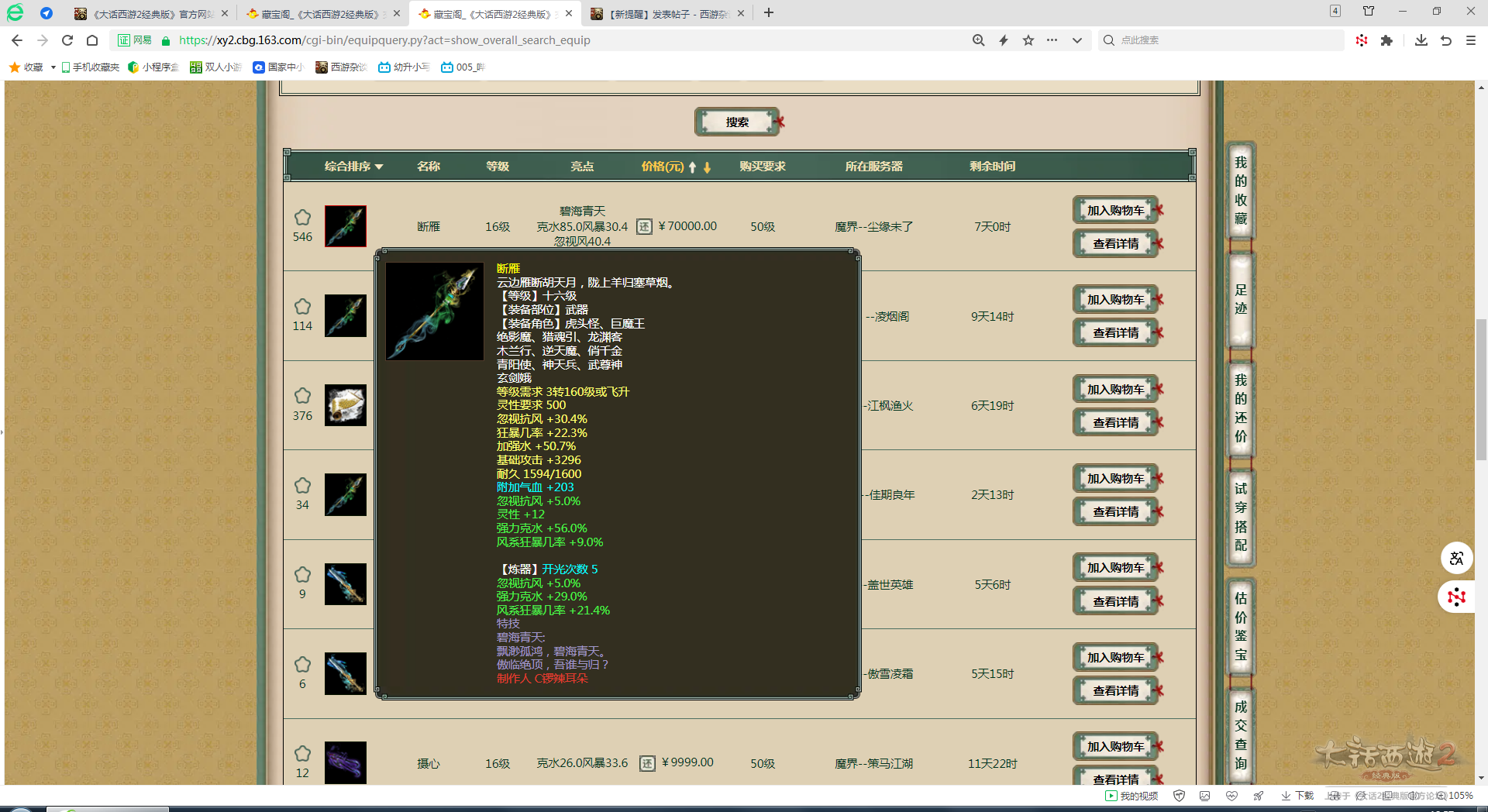Open the browser home page icon

pyautogui.click(x=92, y=40)
